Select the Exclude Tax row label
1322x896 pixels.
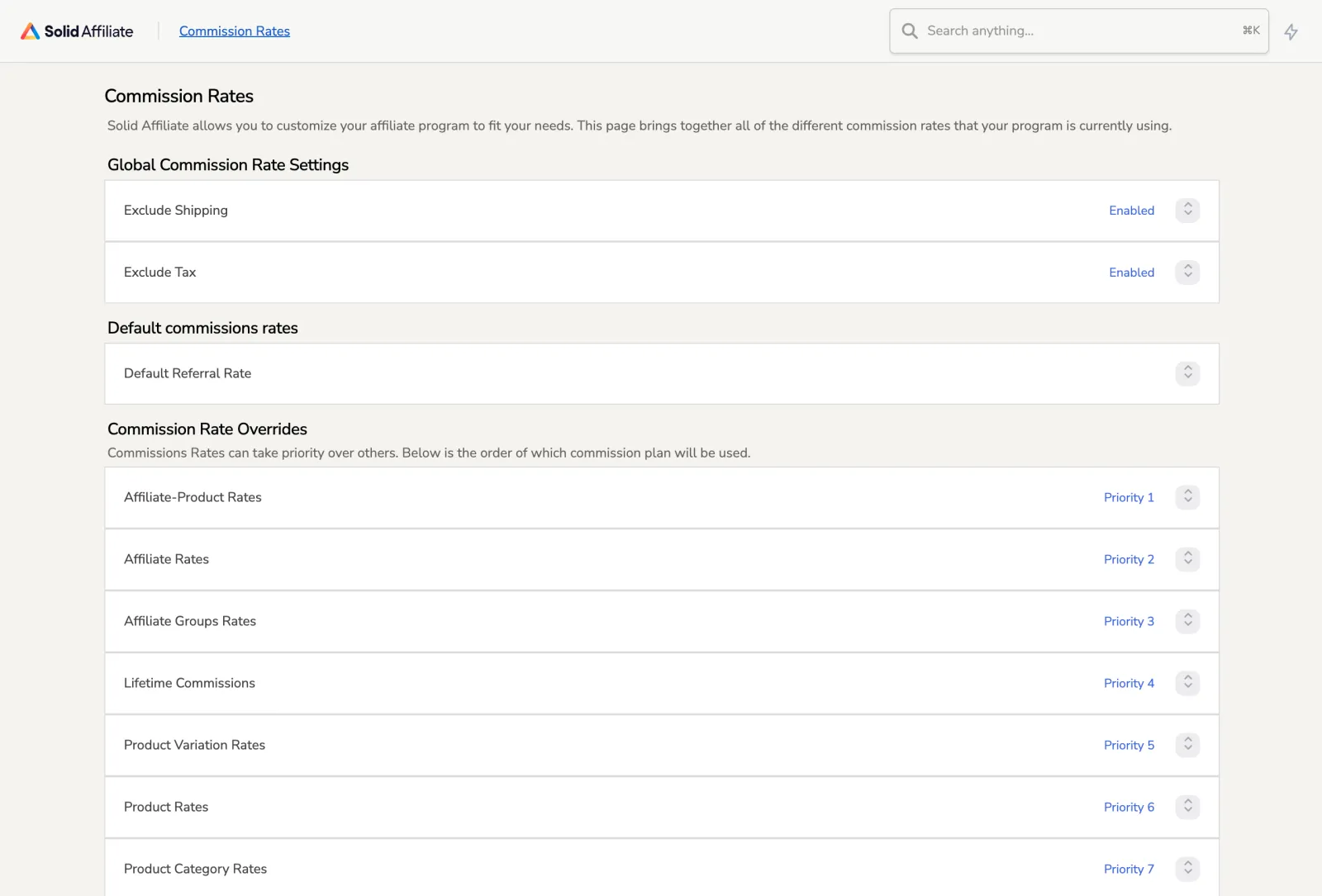point(159,273)
